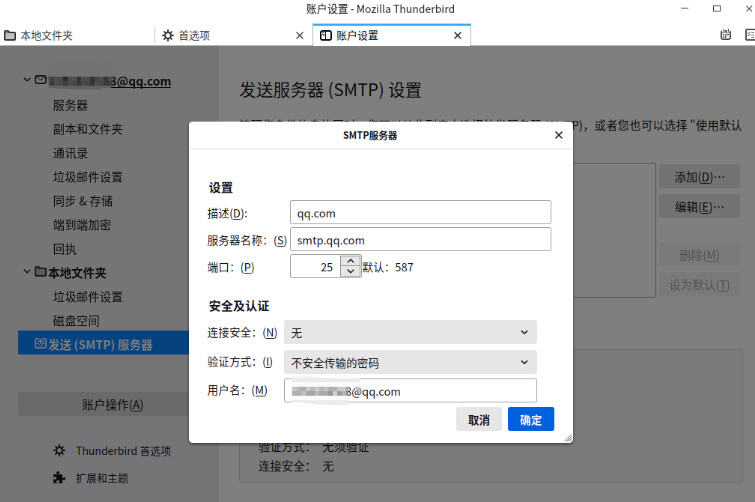Open Thunderbird 首选项 link
The width and height of the screenshot is (755, 502).
[x=123, y=451]
